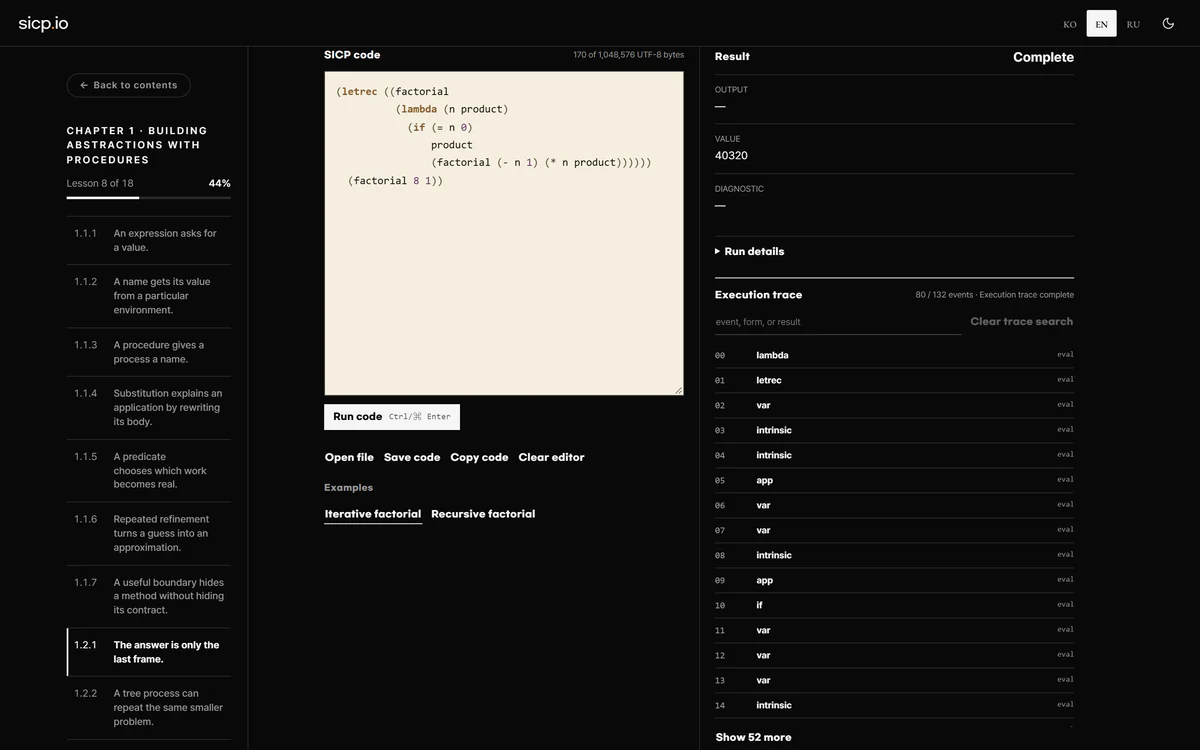Click inside the SICP code editor
The image size is (1200, 750).
coord(504,233)
